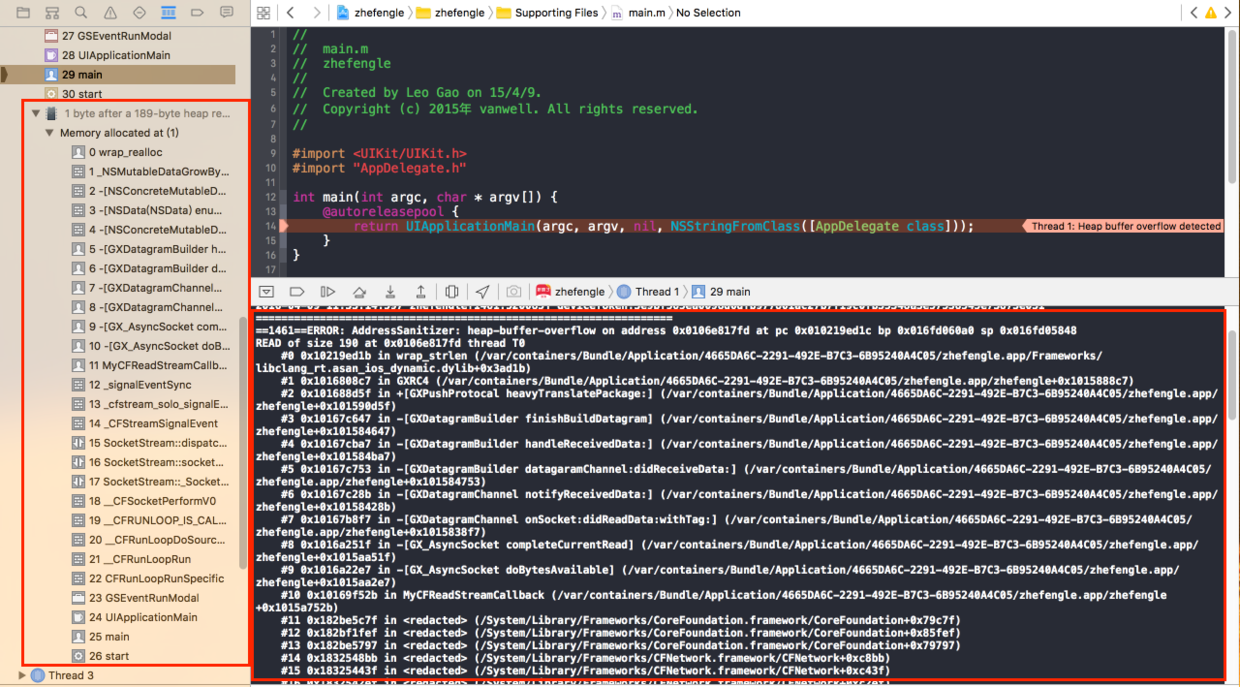
Task: Switch to the breakpoint navigator icon
Action: coord(198,13)
